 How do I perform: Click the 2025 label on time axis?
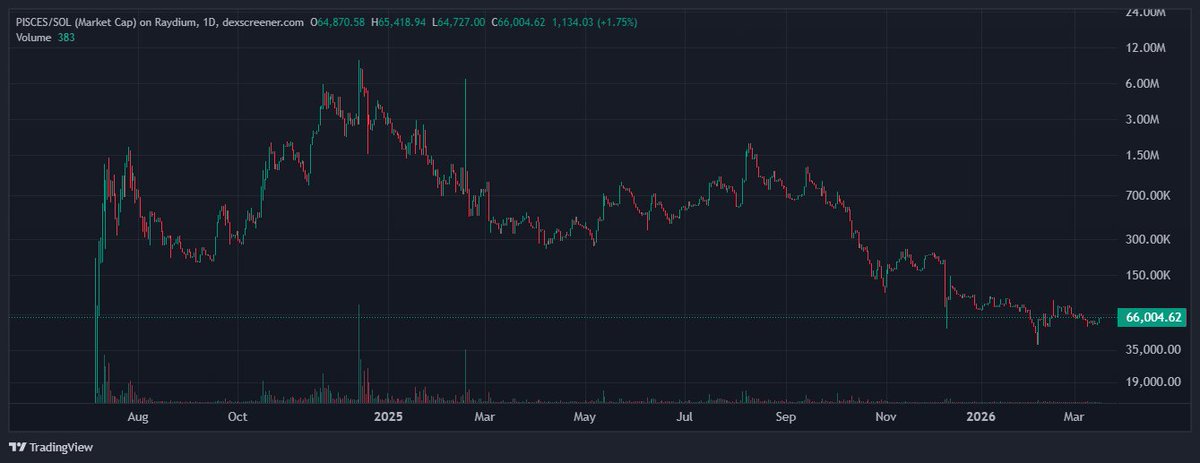tap(386, 416)
